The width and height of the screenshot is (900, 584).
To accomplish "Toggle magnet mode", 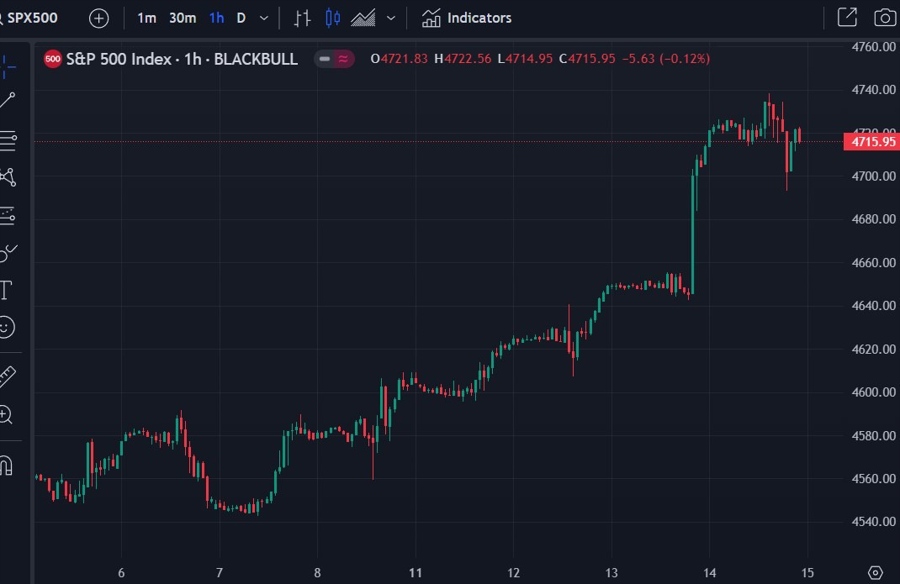I will click(6, 465).
